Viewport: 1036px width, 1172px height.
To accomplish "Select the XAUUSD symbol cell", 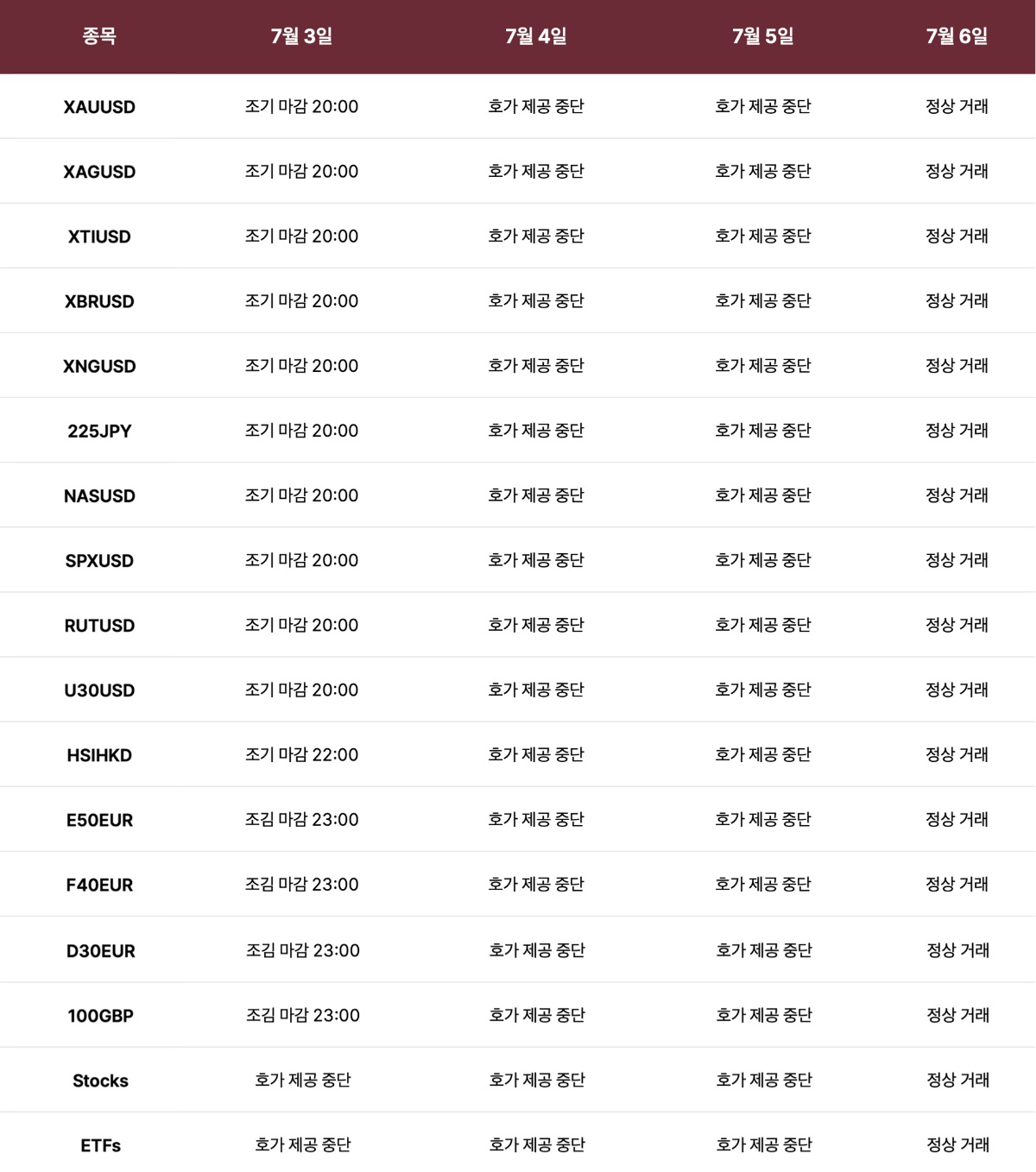I will coord(99,107).
